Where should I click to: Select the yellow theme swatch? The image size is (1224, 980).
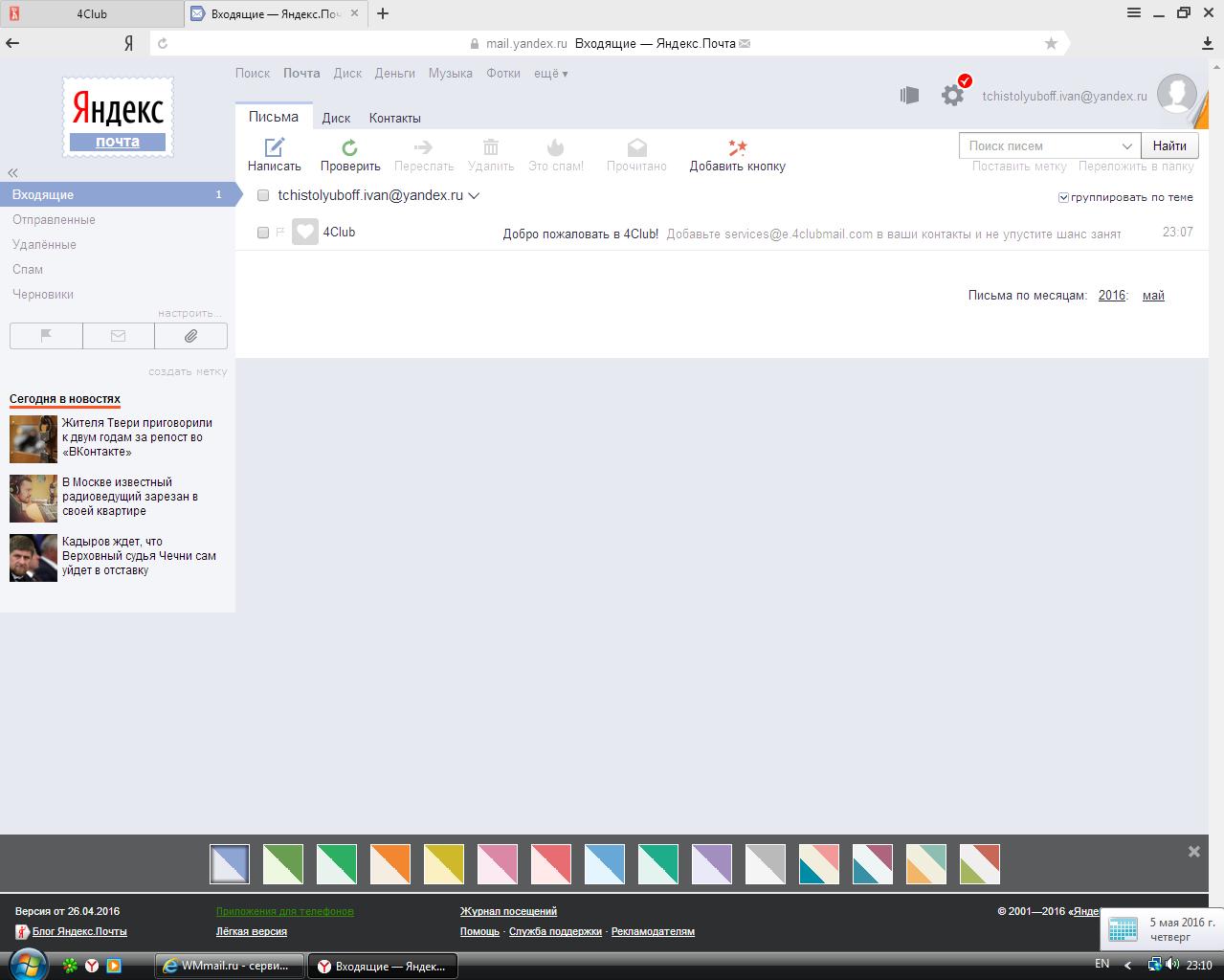click(444, 864)
